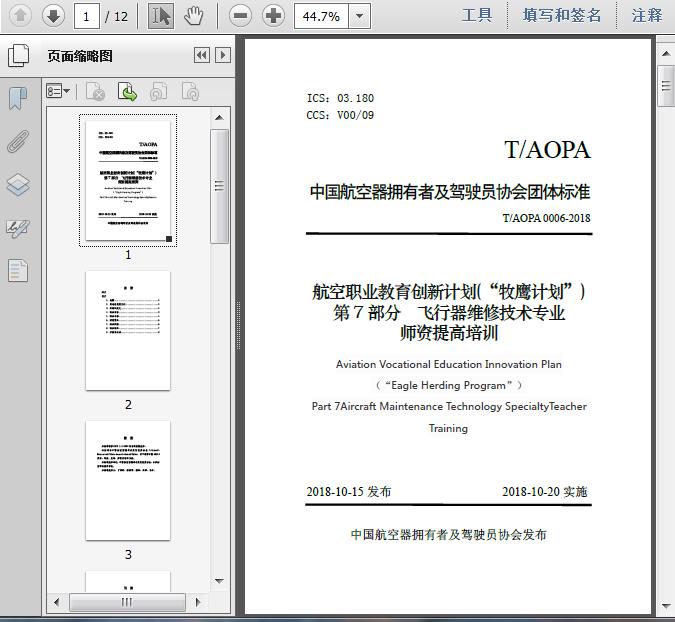This screenshot has width=675, height=622.
Task: Open zoom percentage dropdown
Action: [359, 16]
